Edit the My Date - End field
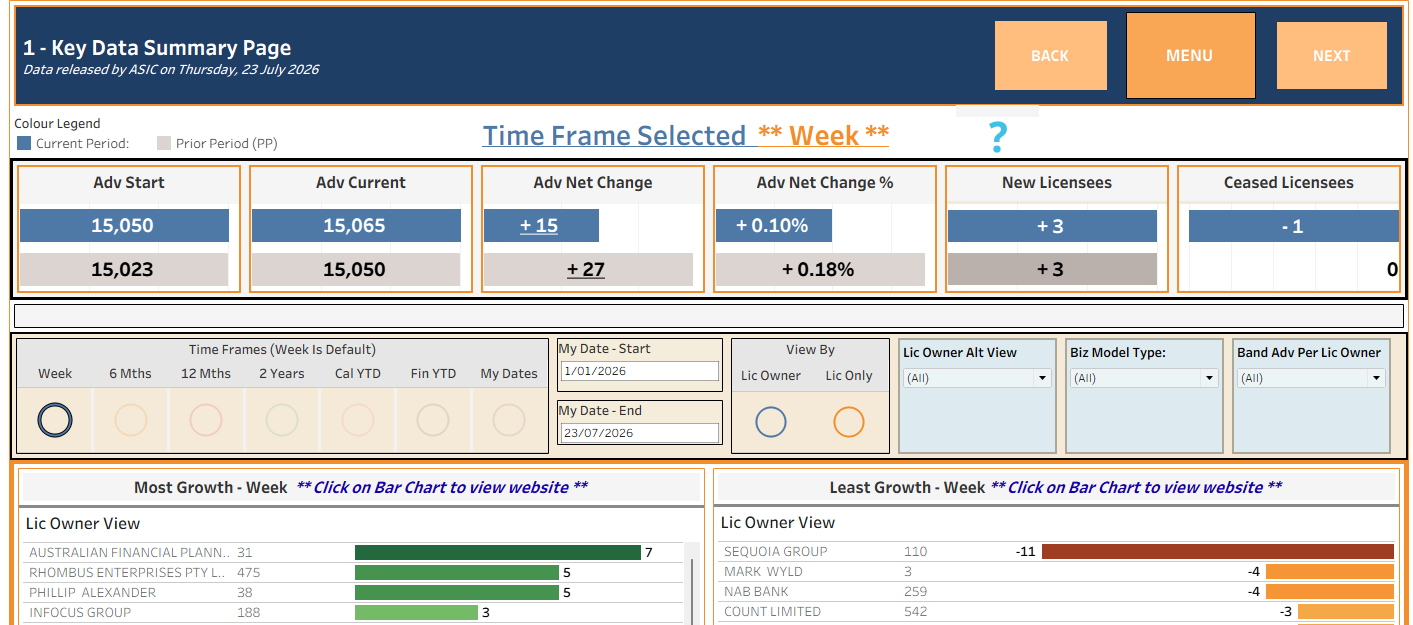 pos(639,433)
